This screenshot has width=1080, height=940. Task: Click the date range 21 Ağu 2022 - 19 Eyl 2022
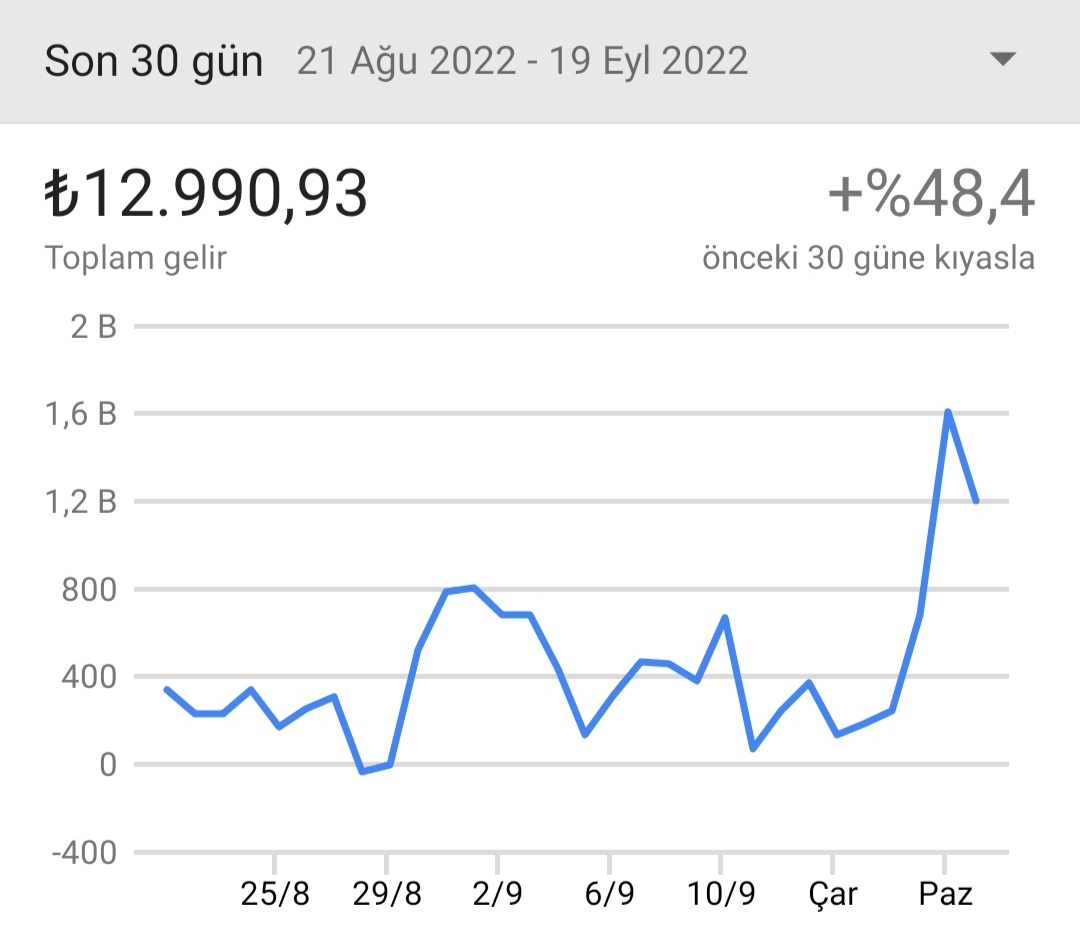click(x=522, y=61)
